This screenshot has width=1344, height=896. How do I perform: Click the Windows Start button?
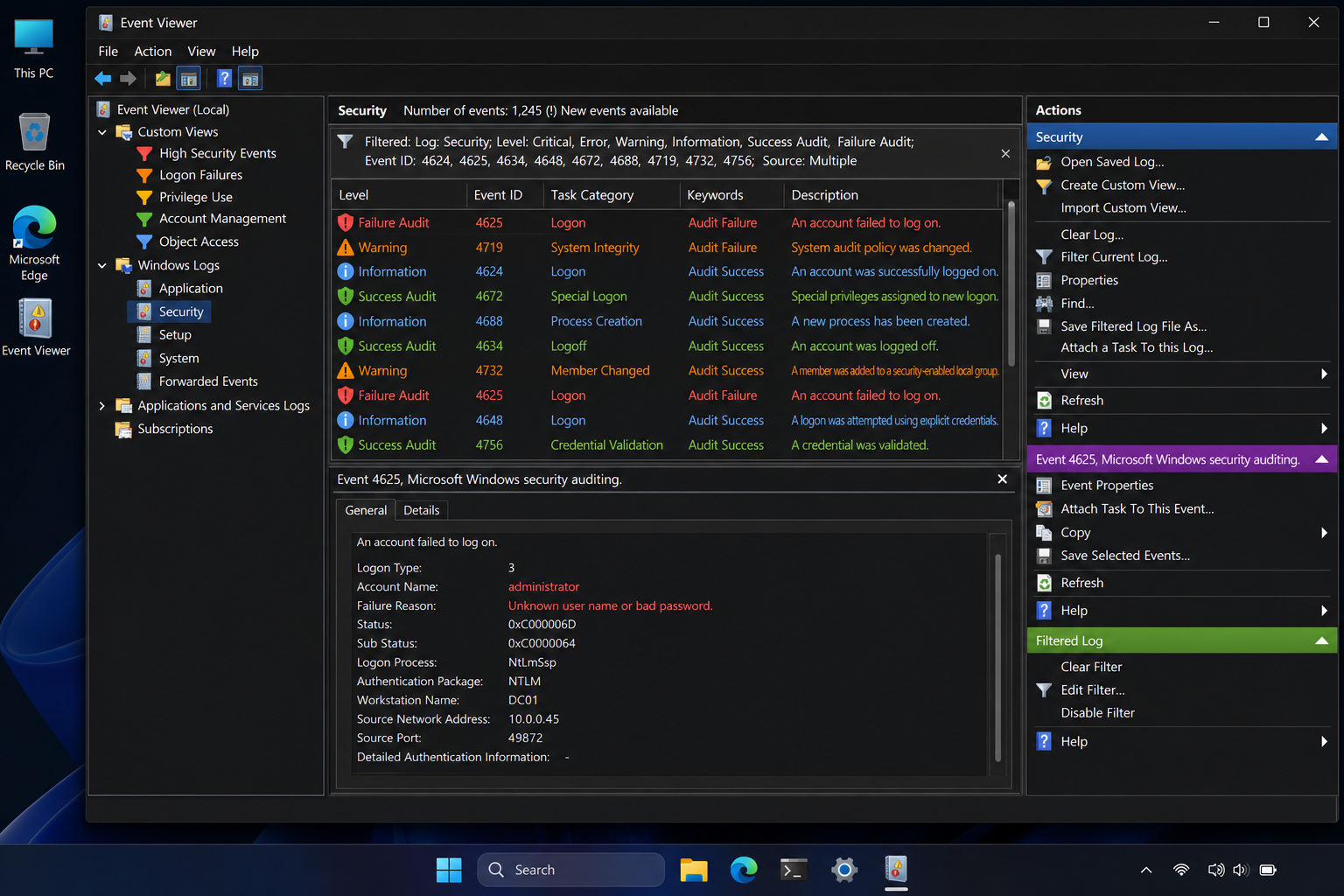(x=449, y=870)
